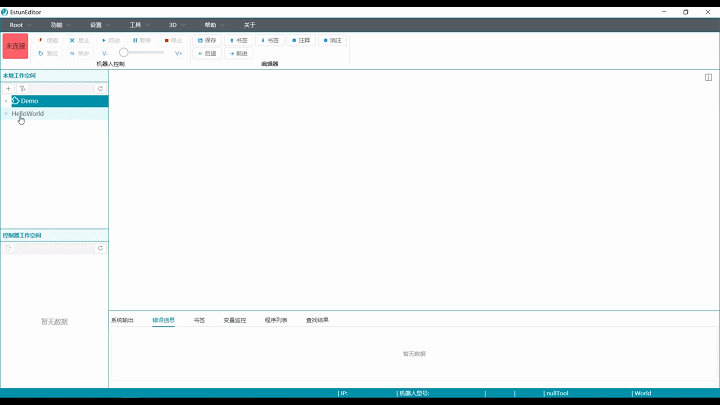
Task: Open the Root dropdown menu
Action: pyautogui.click(x=20, y=24)
